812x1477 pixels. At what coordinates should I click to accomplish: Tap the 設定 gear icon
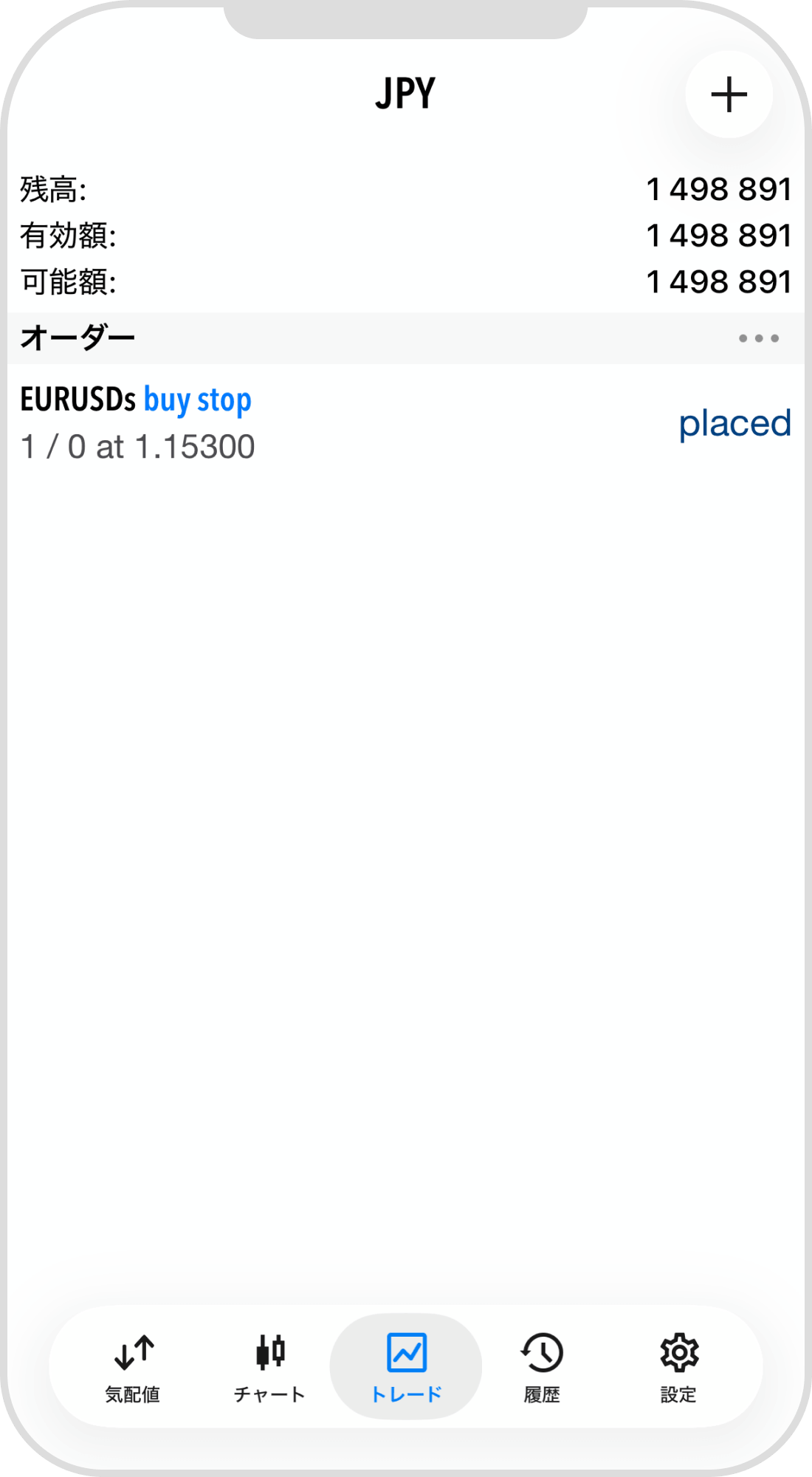tap(679, 1352)
